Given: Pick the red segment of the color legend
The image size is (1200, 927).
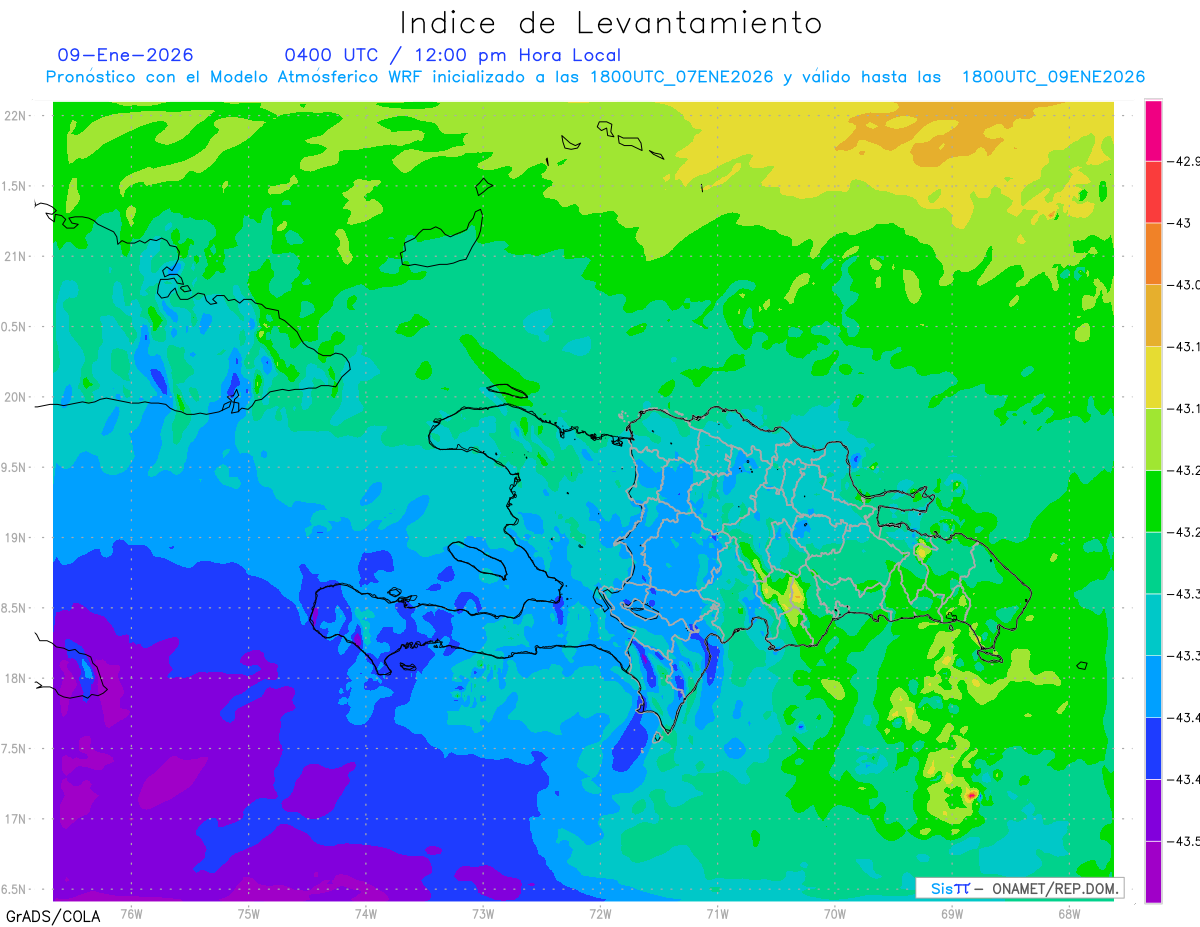Looking at the screenshot, I should point(1153,191).
